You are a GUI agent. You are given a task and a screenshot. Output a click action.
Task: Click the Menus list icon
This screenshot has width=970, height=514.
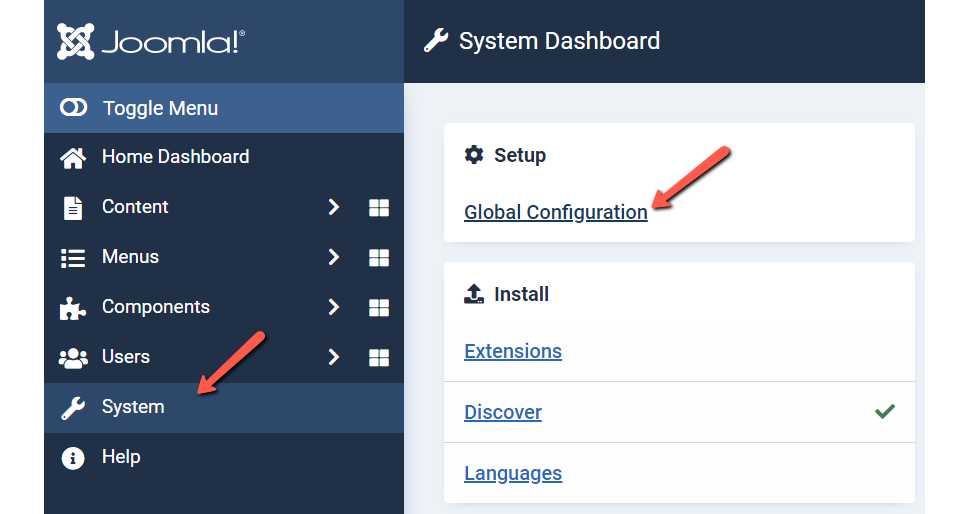pos(73,258)
